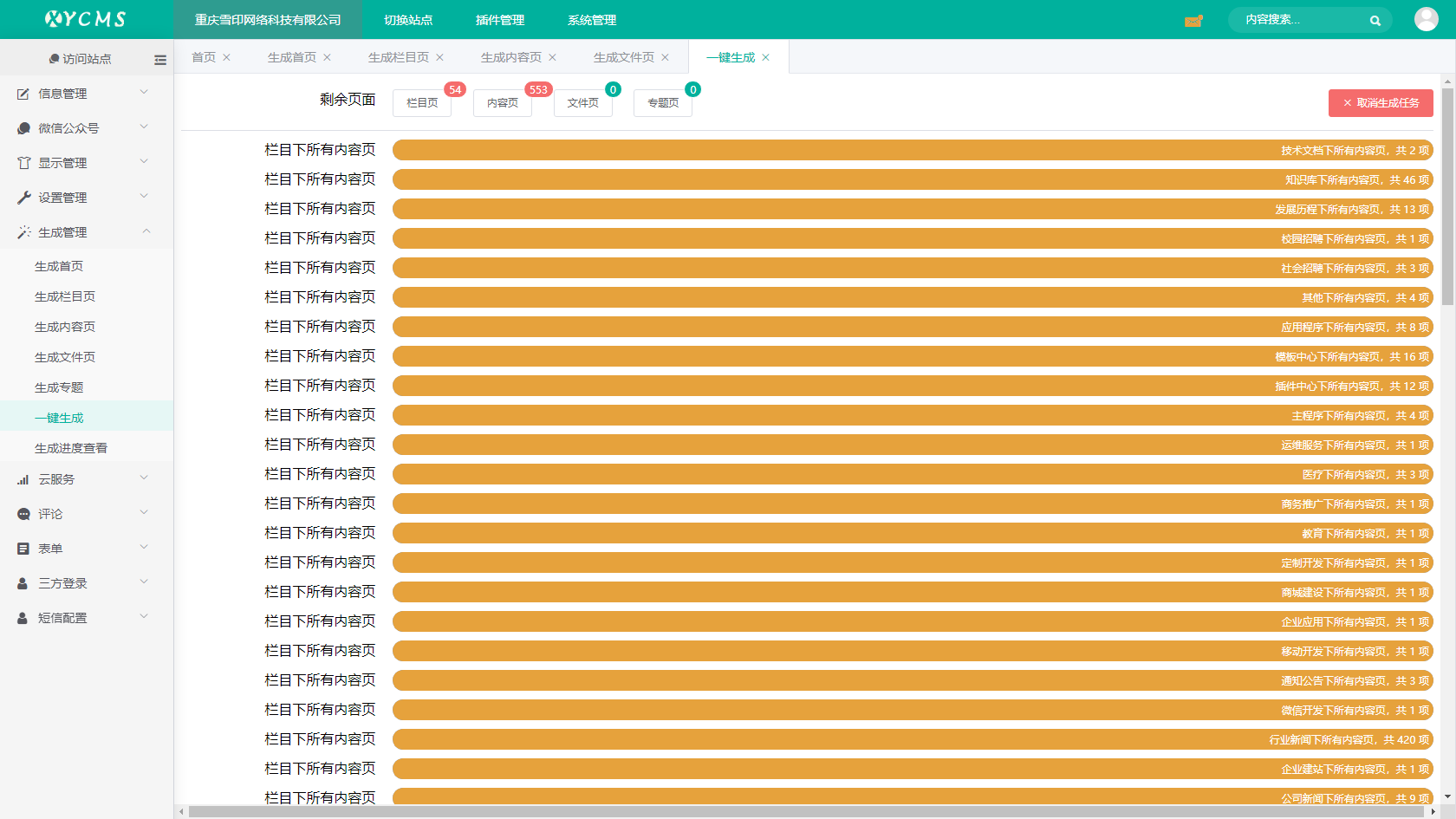This screenshot has height=819, width=1456.
Task: Open the user avatar menu
Action: click(x=1426, y=19)
